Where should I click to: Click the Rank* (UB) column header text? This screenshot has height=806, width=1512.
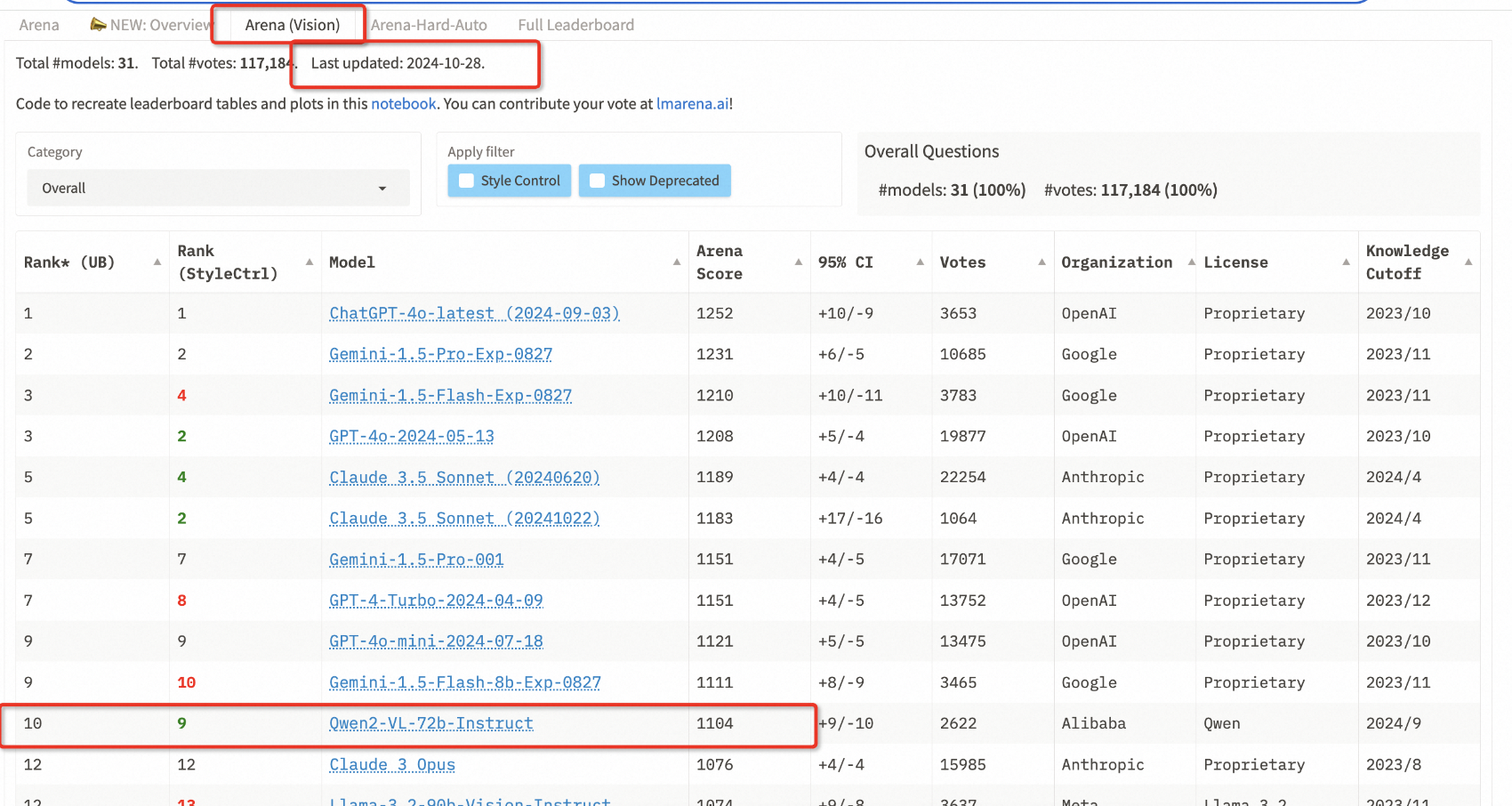tap(69, 262)
